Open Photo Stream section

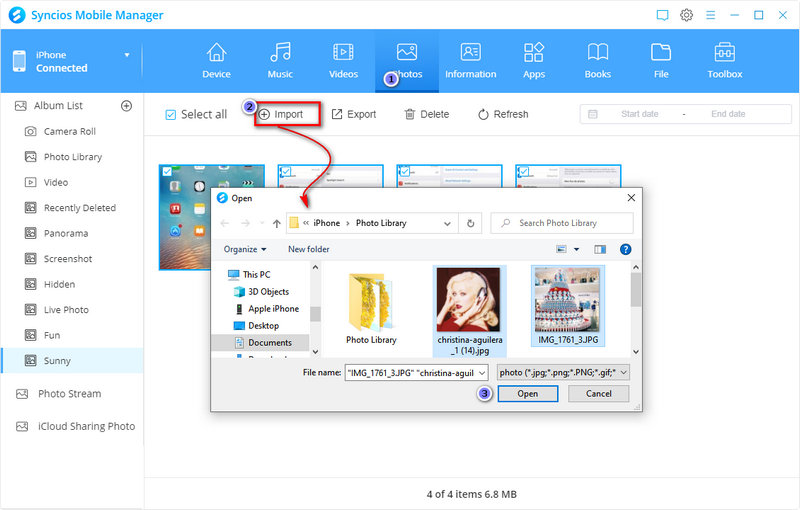(69, 394)
